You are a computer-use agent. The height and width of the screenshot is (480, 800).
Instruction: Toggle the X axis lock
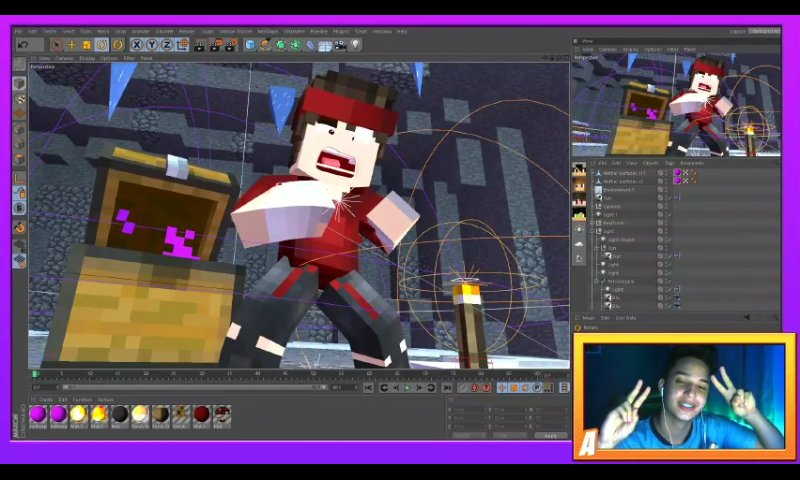pos(136,45)
